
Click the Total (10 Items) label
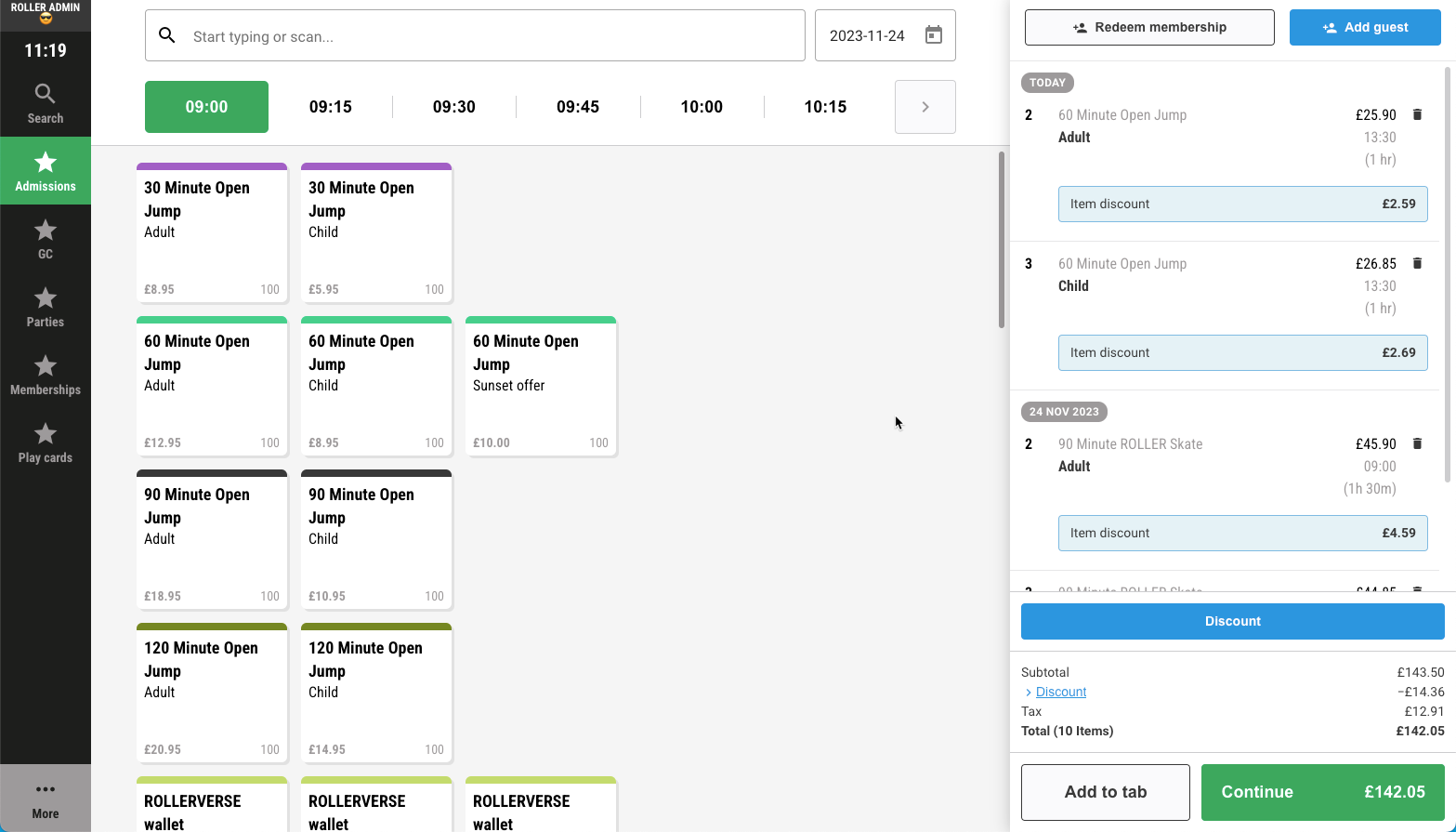click(x=1067, y=731)
